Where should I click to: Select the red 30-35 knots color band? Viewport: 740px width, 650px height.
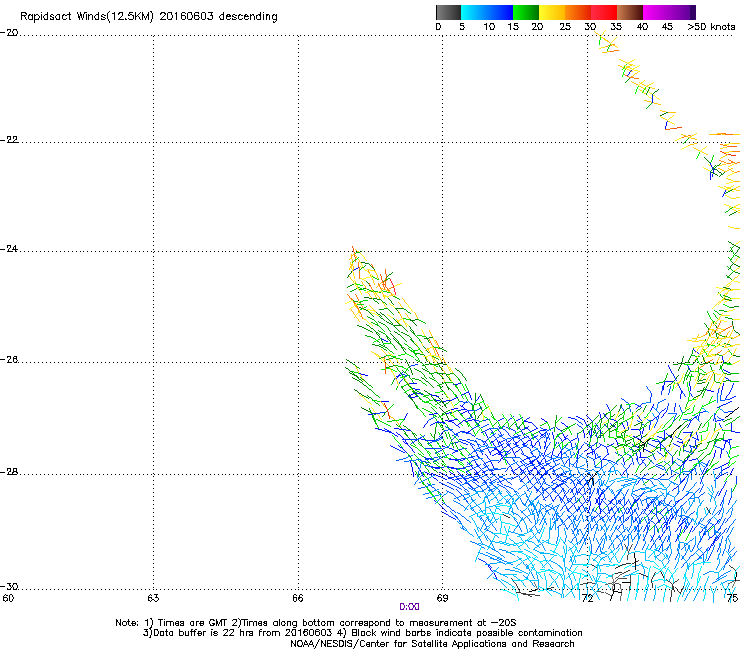pyautogui.click(x=604, y=12)
